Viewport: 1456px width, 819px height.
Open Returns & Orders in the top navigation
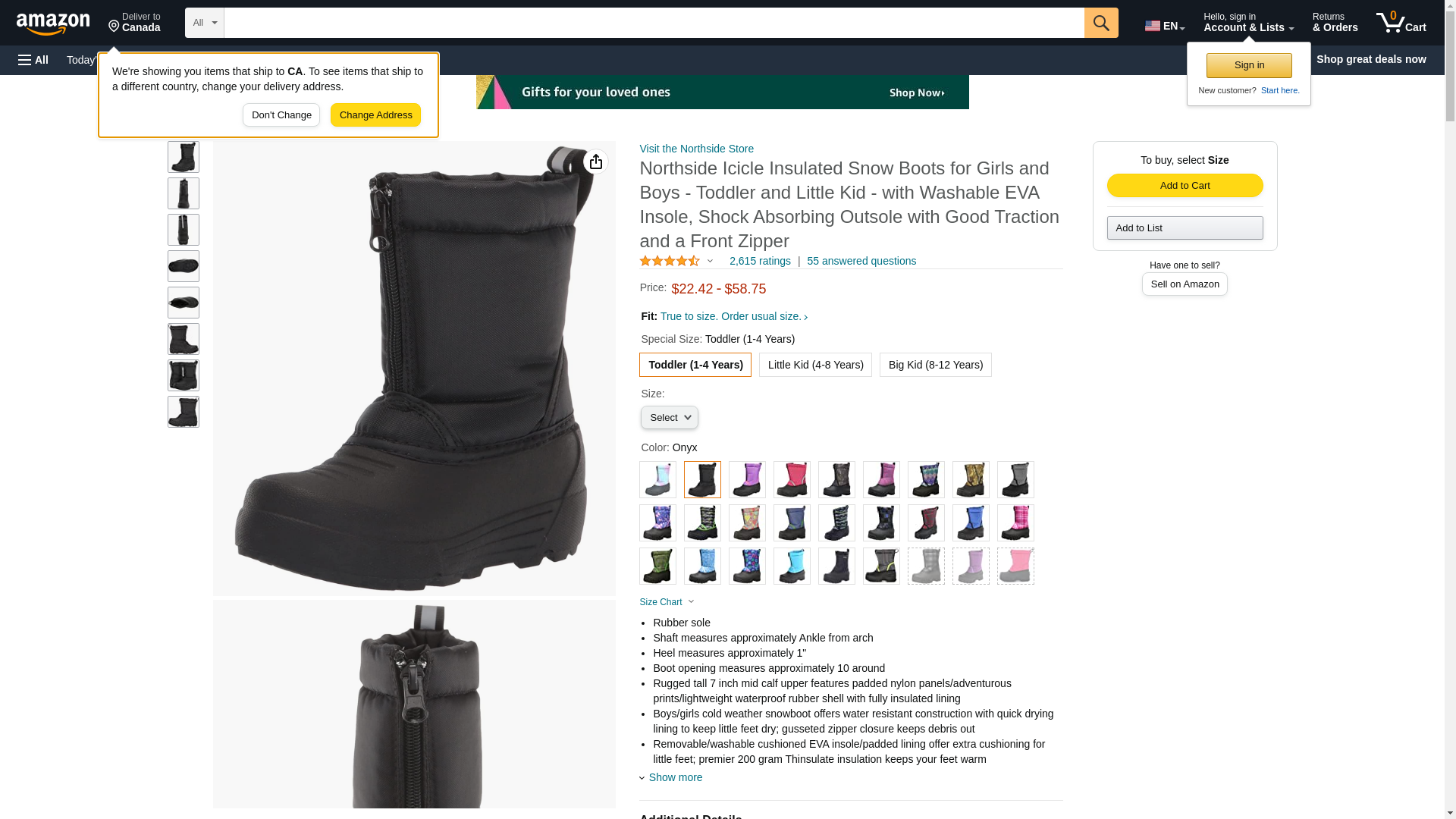pyautogui.click(x=1335, y=23)
